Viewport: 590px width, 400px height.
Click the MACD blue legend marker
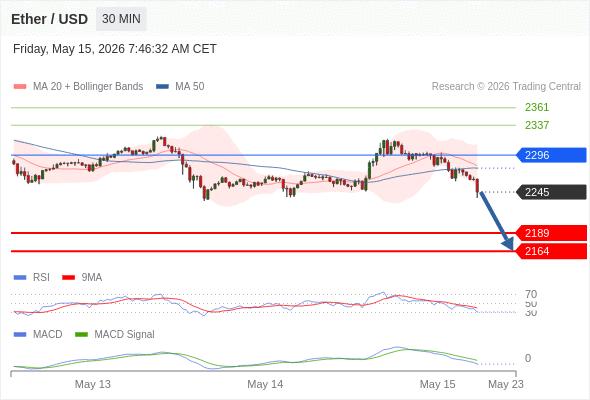pyautogui.click(x=20, y=335)
